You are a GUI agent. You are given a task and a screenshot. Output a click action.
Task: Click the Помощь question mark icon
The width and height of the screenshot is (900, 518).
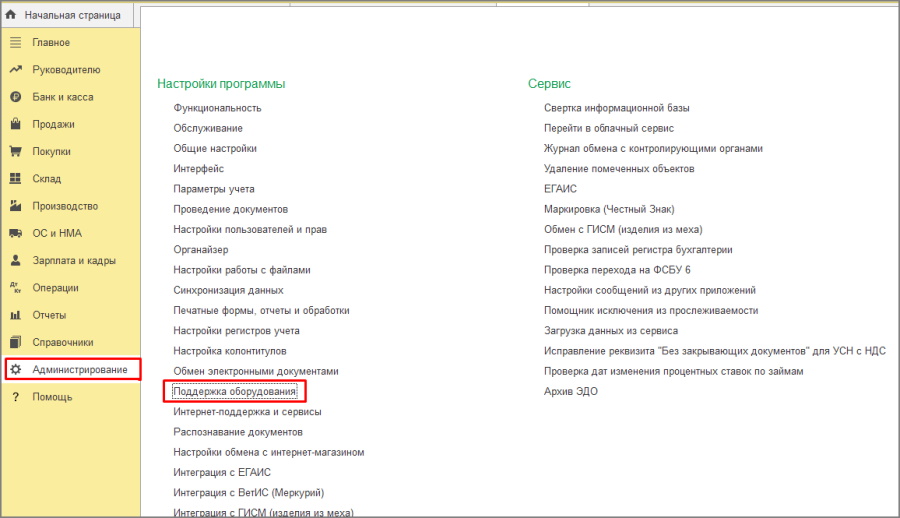click(15, 397)
